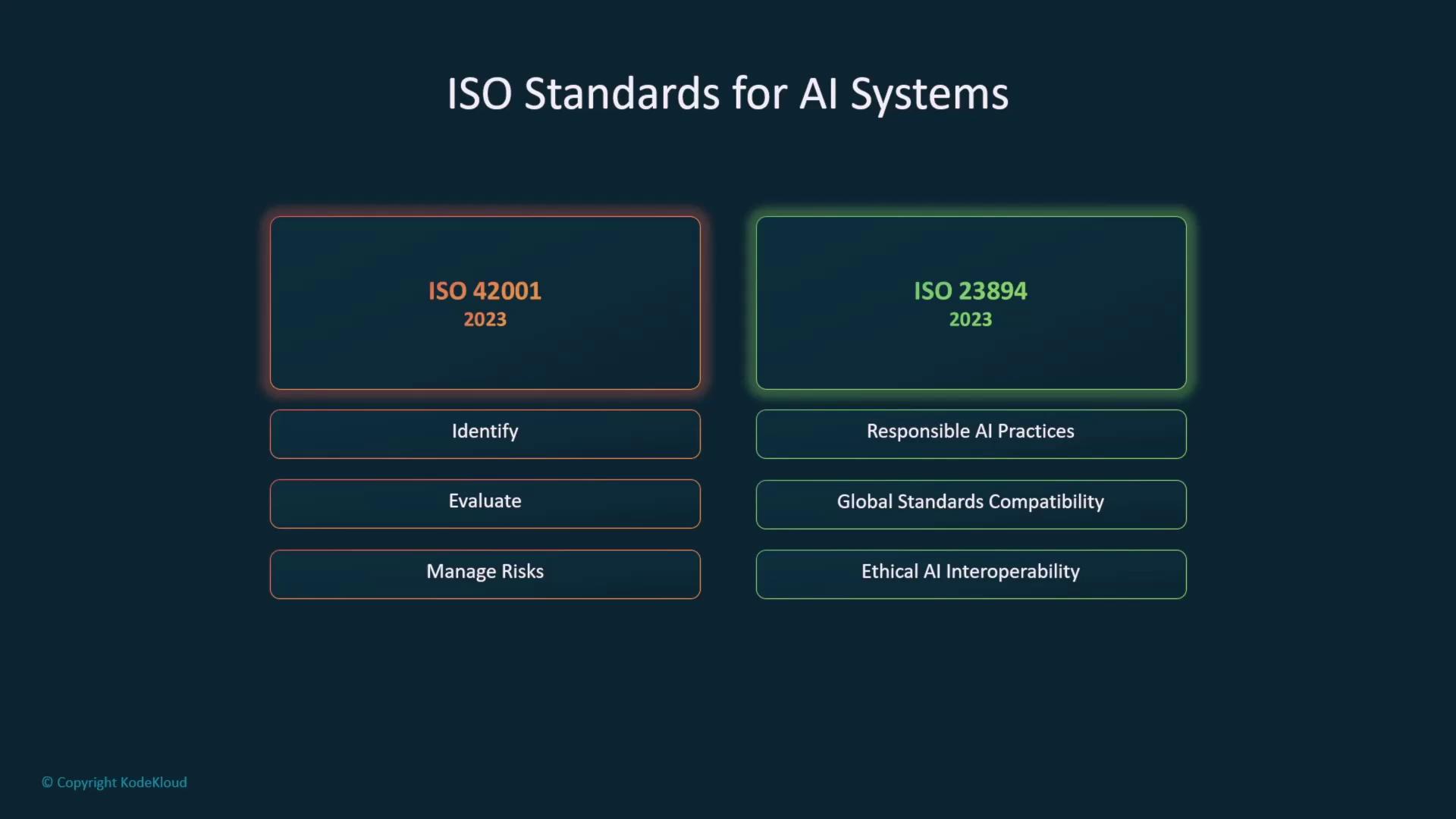Click the word ISO in the slide title
The width and height of the screenshot is (1456, 819).
479,94
